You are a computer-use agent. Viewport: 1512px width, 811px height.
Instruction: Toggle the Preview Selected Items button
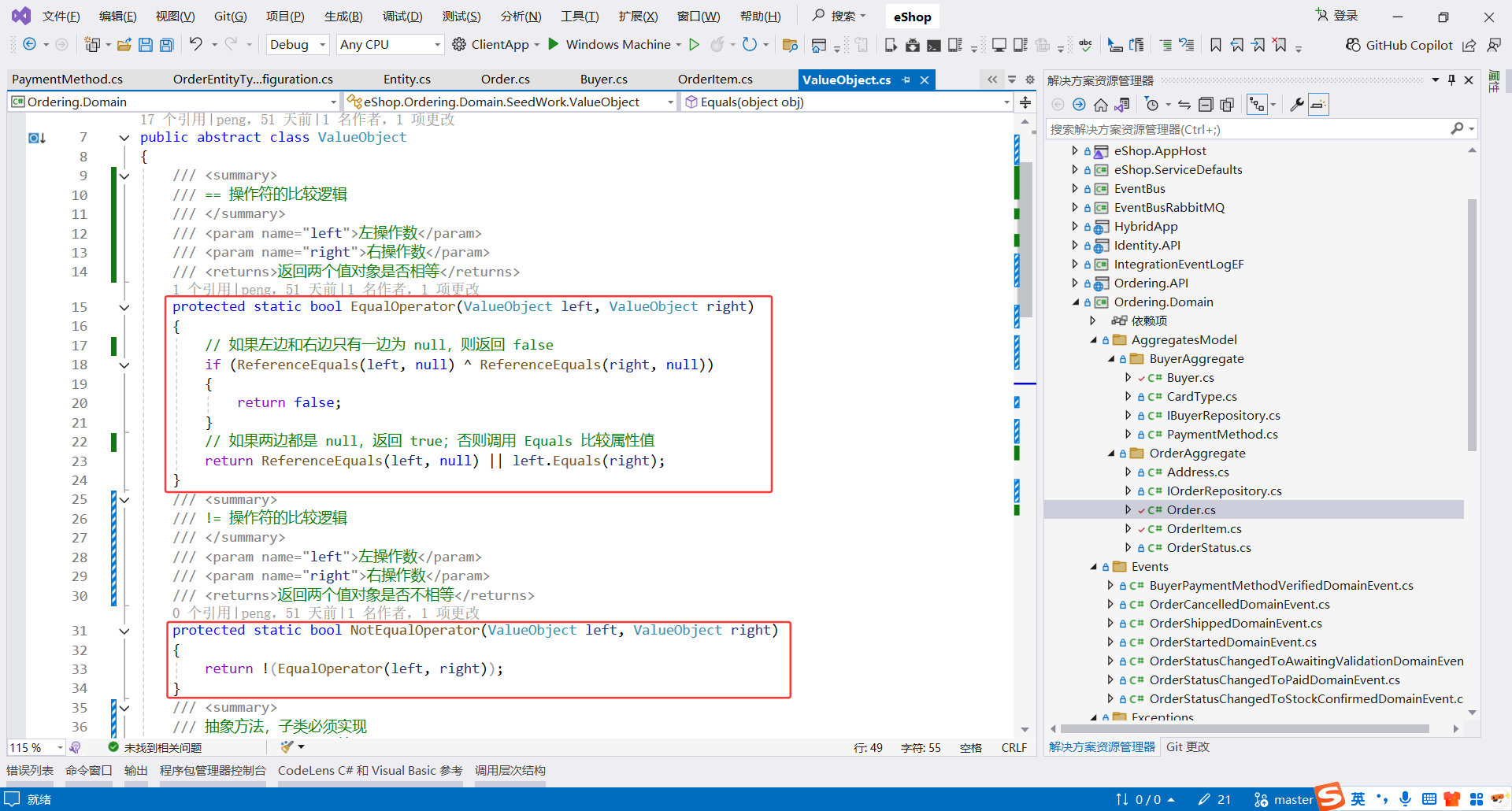coord(1318,105)
